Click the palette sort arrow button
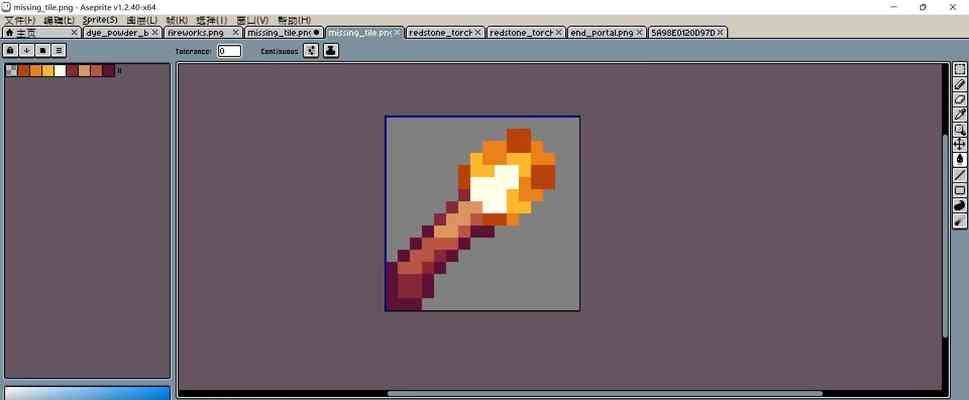This screenshot has height=400, width=969. pos(27,50)
